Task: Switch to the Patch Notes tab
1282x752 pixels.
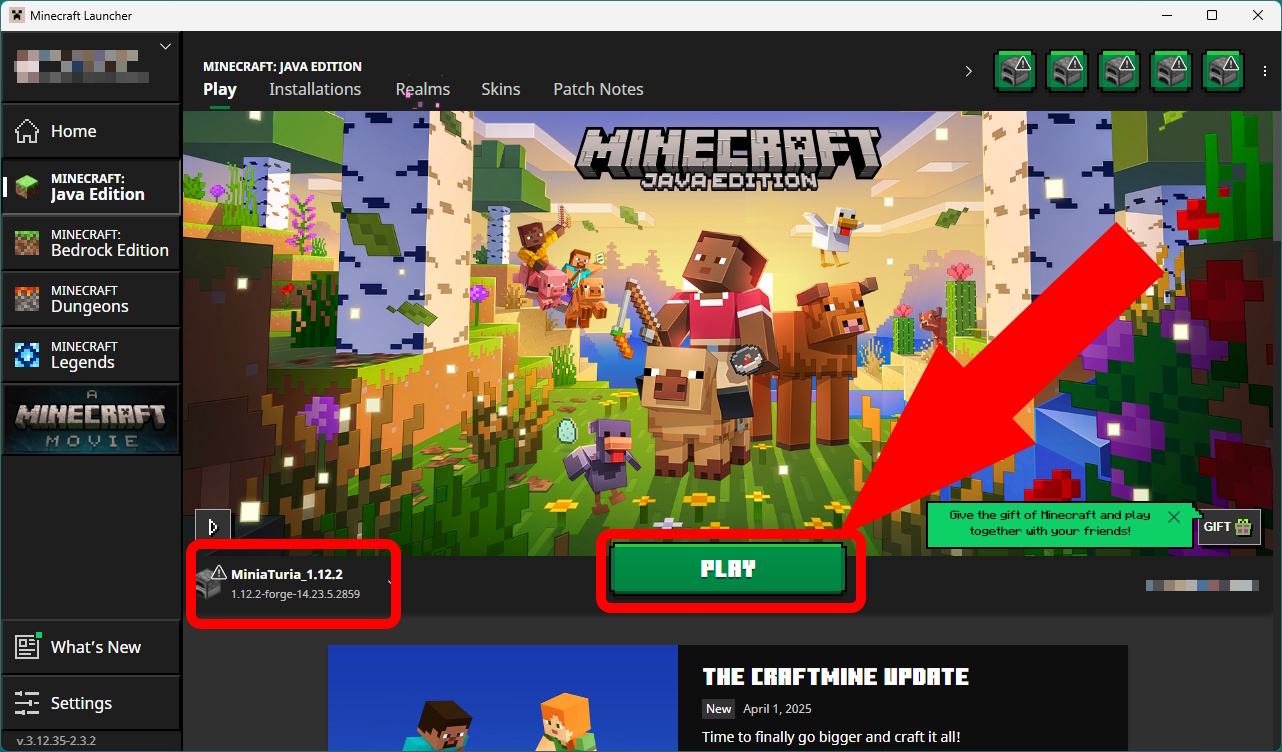Action: (598, 89)
